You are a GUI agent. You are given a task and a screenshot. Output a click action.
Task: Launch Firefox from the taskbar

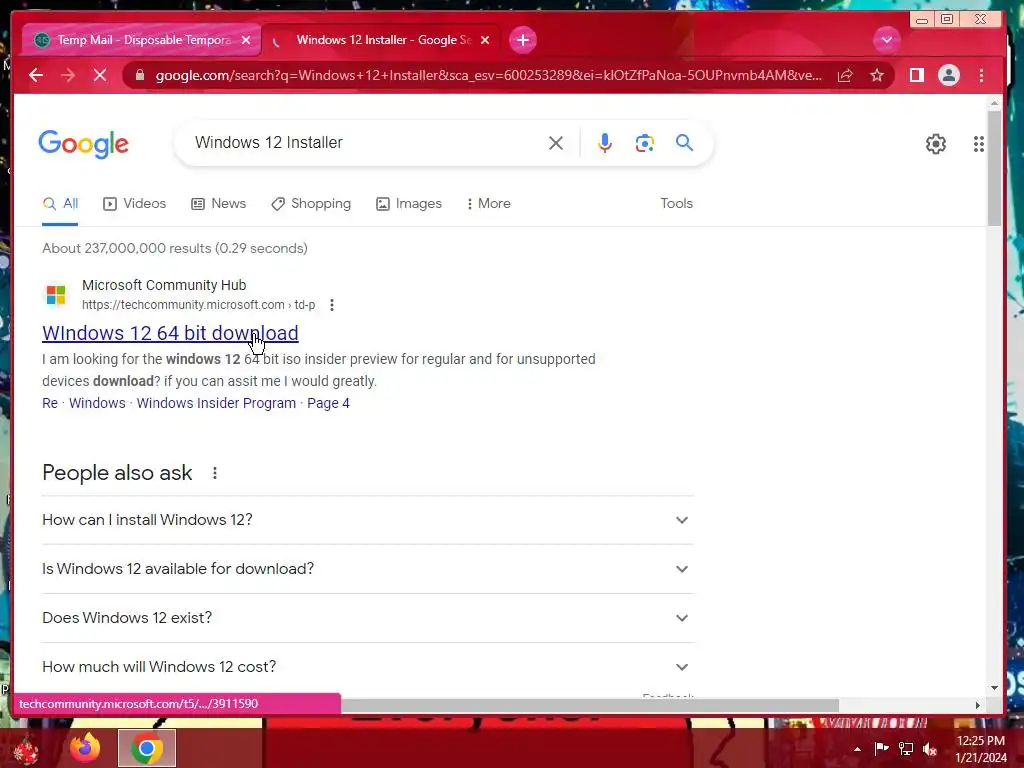click(85, 748)
